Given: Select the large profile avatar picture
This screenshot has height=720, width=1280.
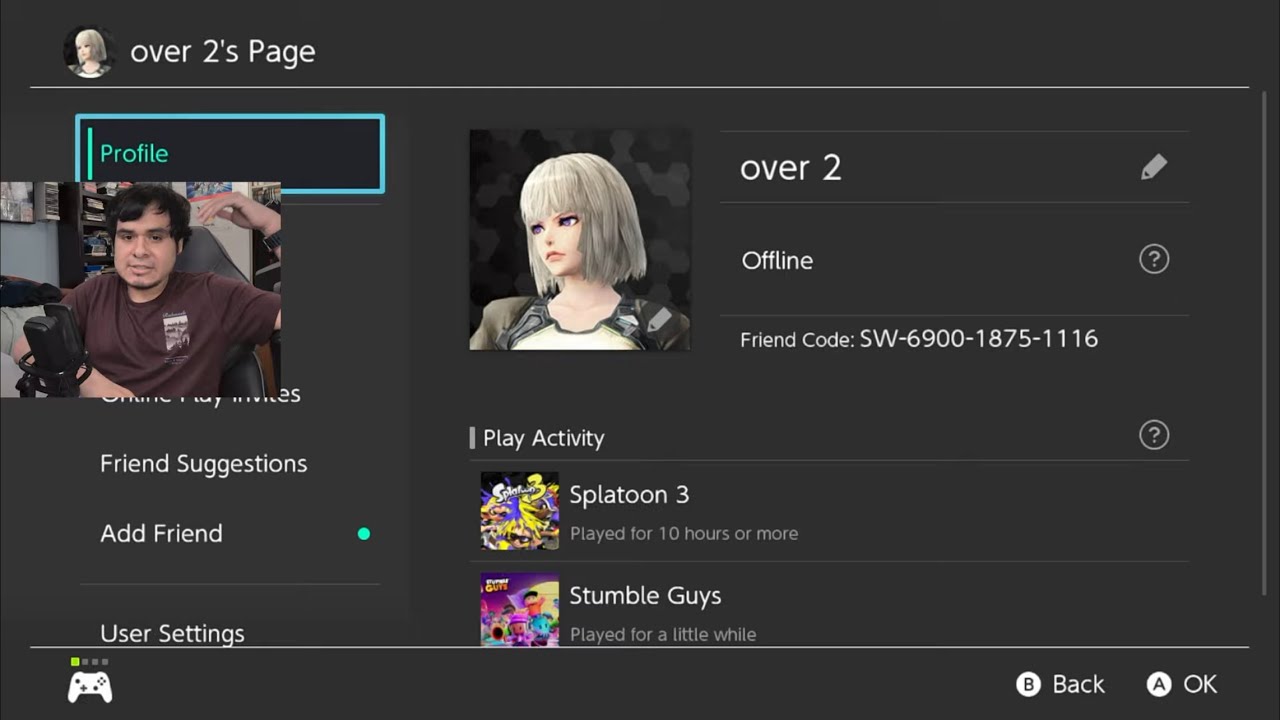Looking at the screenshot, I should click(580, 239).
